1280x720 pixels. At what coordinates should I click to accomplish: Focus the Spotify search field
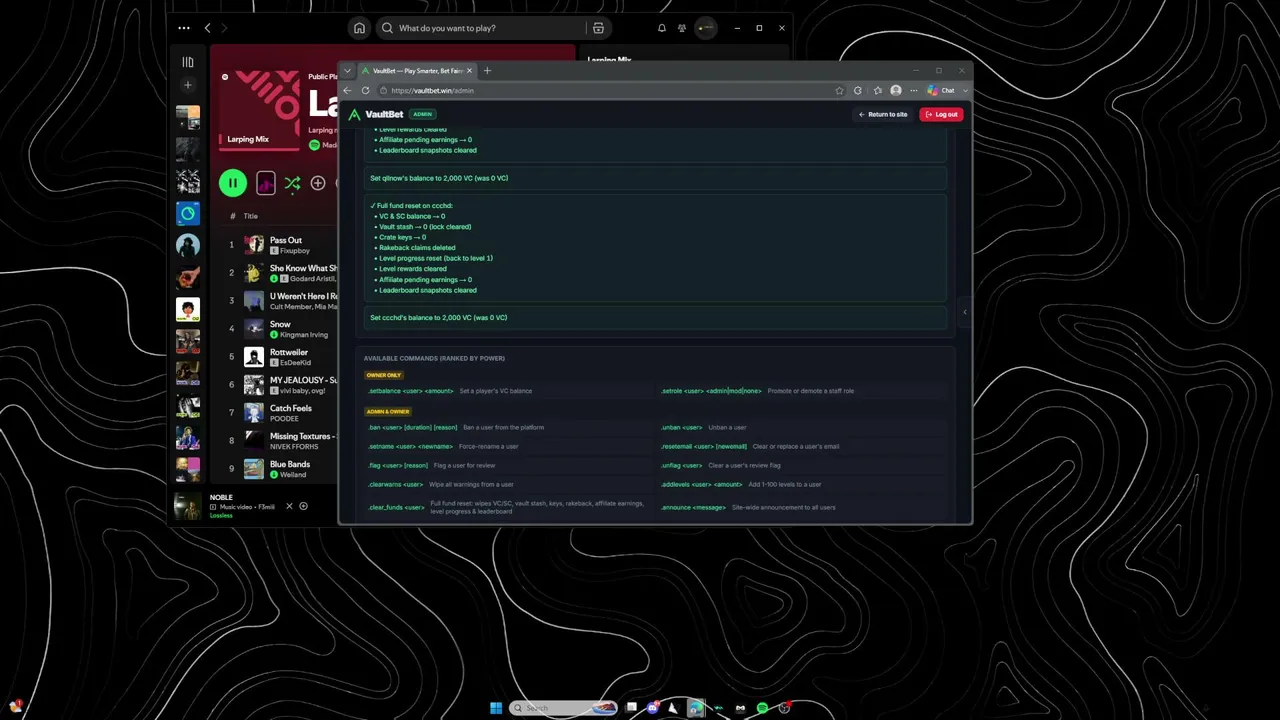tap(483, 28)
